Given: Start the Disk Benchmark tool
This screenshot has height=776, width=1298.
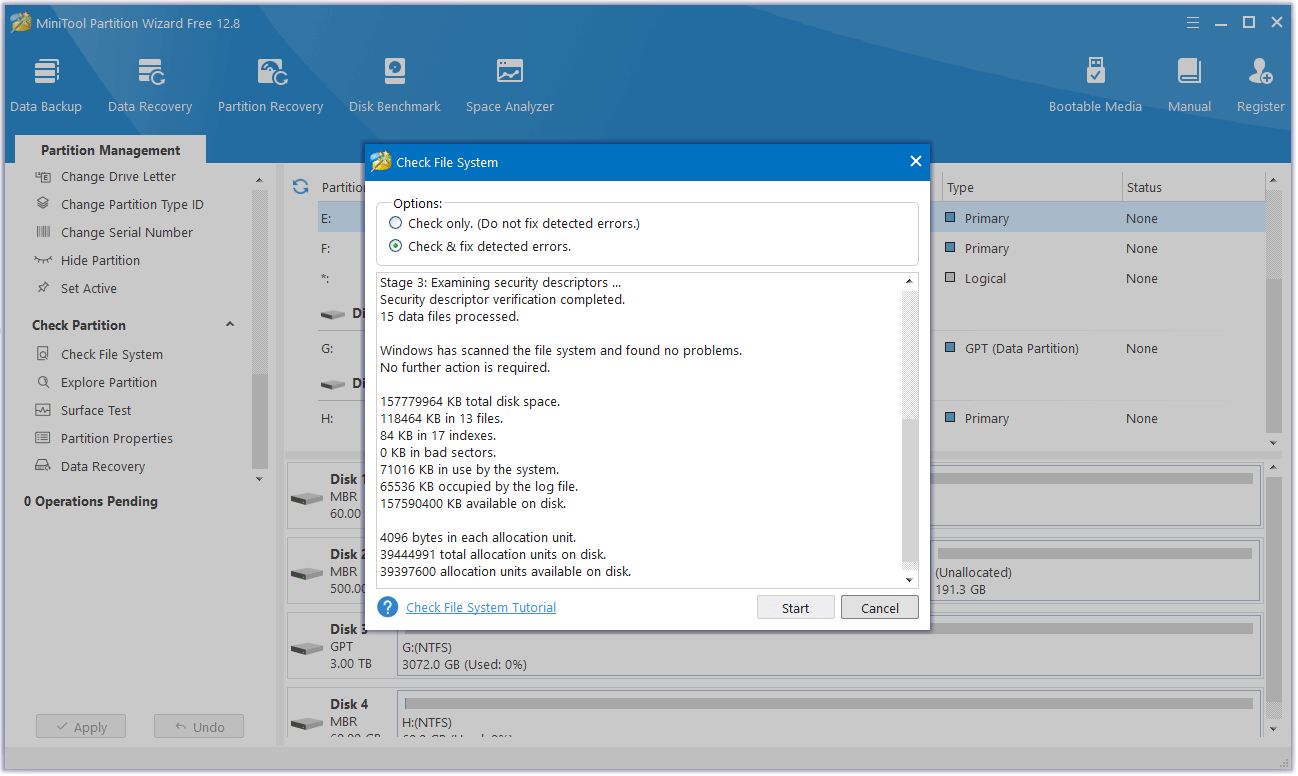Looking at the screenshot, I should tap(395, 86).
